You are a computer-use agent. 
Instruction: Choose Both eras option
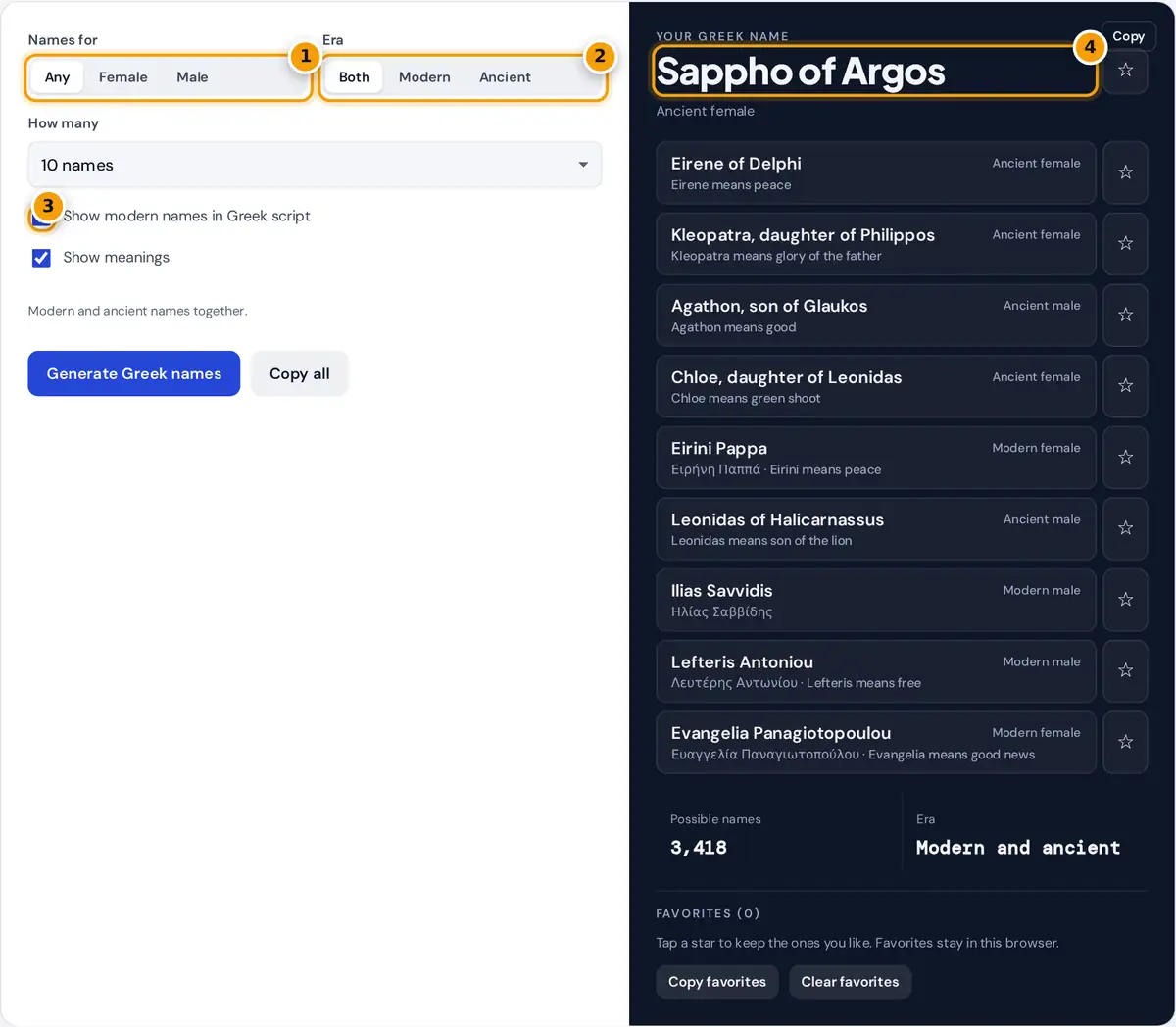point(355,77)
